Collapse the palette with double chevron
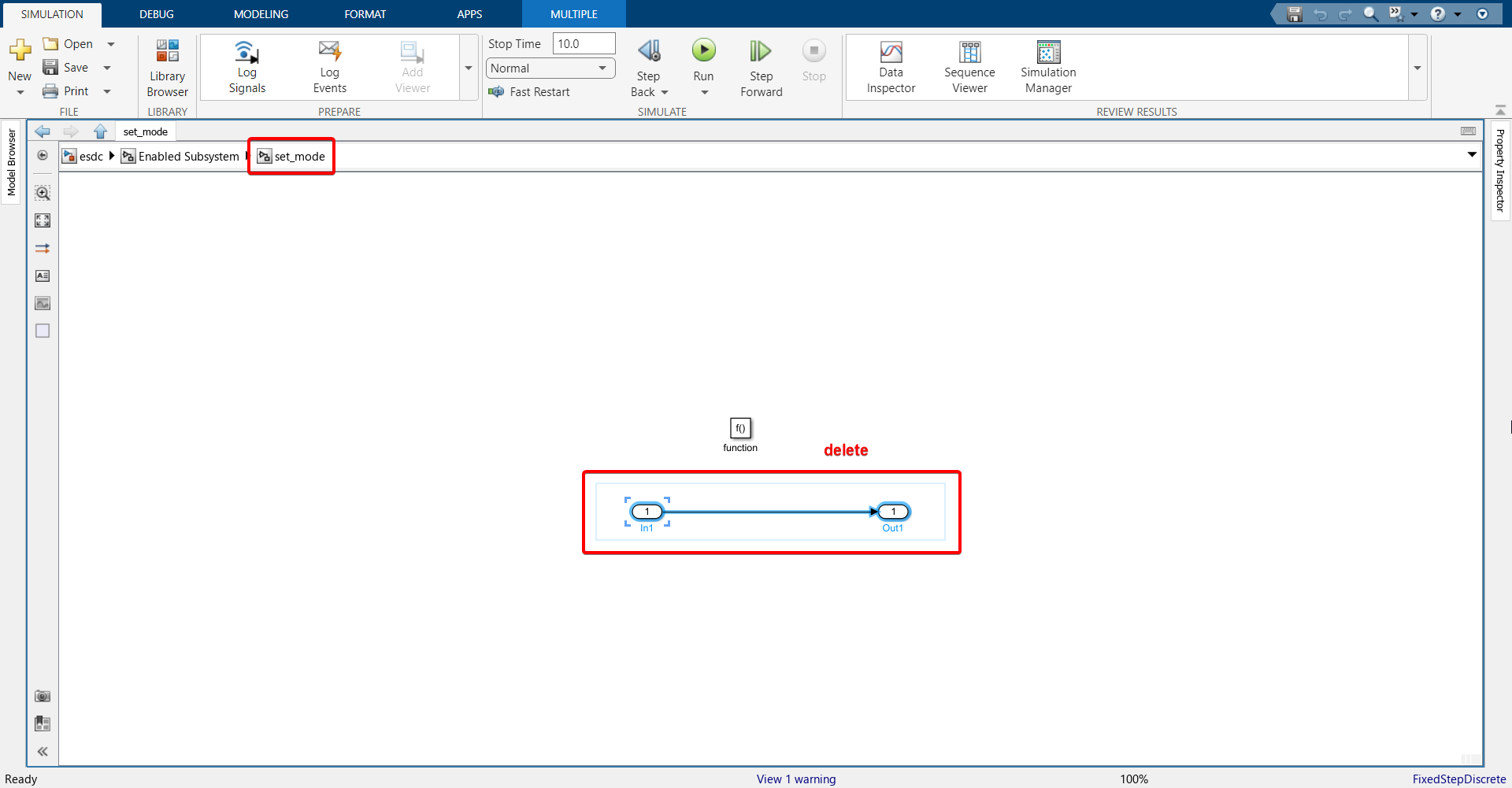This screenshot has height=788, width=1512. click(x=43, y=751)
